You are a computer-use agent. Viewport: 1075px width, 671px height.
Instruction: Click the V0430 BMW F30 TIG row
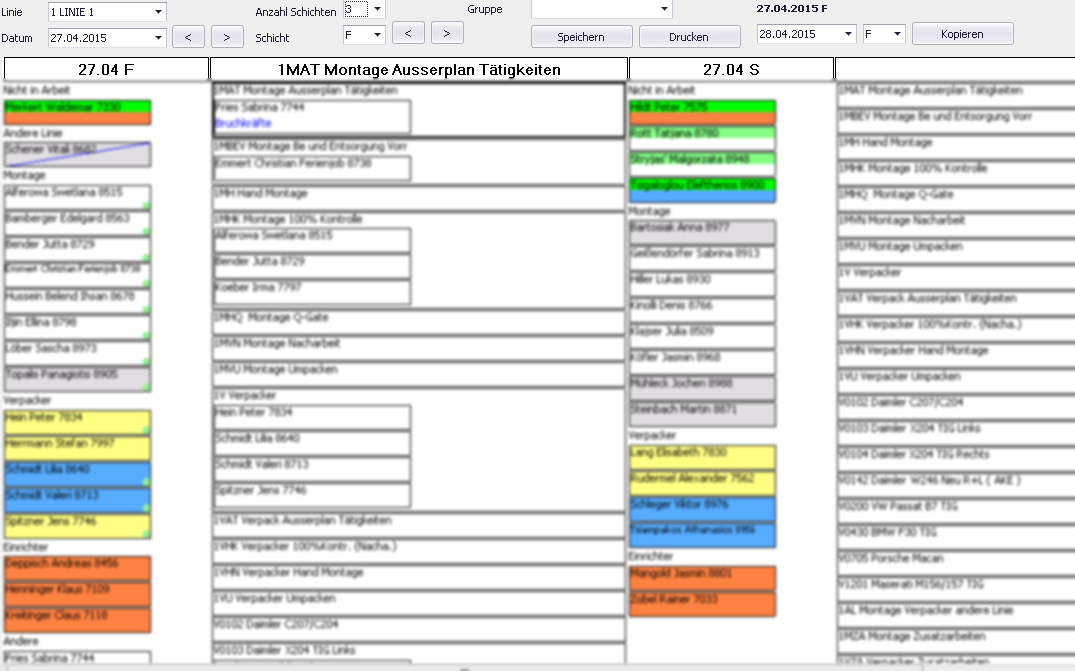956,538
